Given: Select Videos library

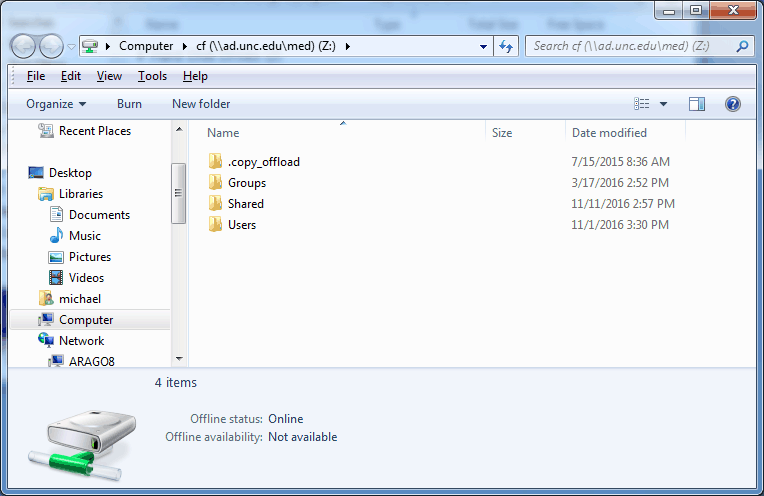Looking at the screenshot, I should pos(86,278).
